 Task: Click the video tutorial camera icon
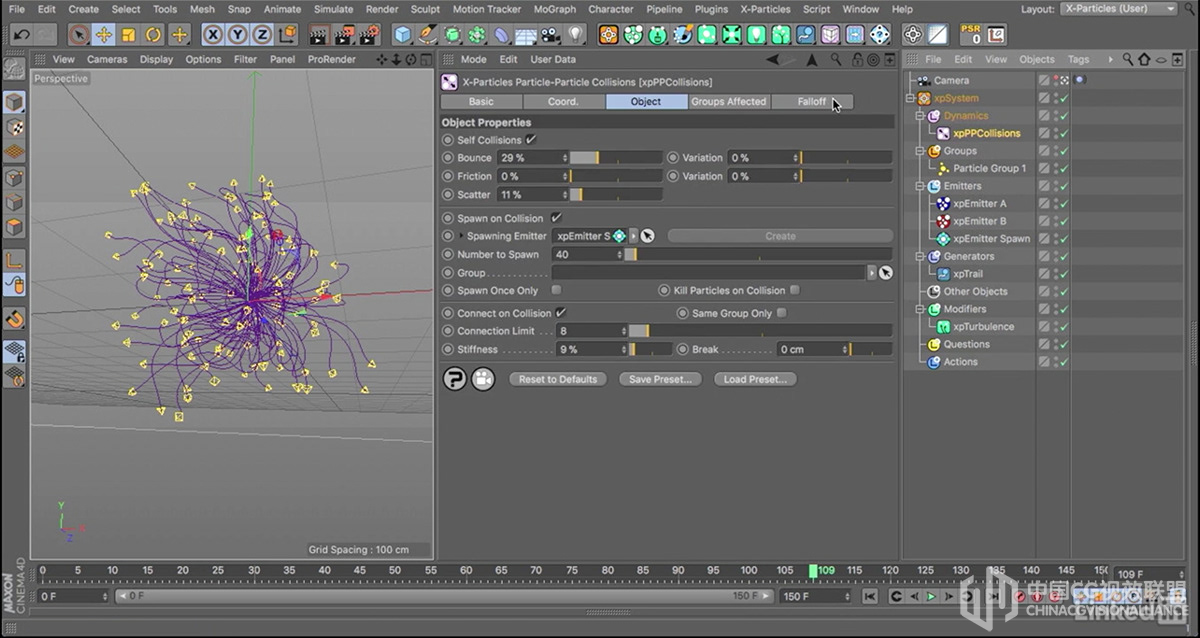pos(483,379)
